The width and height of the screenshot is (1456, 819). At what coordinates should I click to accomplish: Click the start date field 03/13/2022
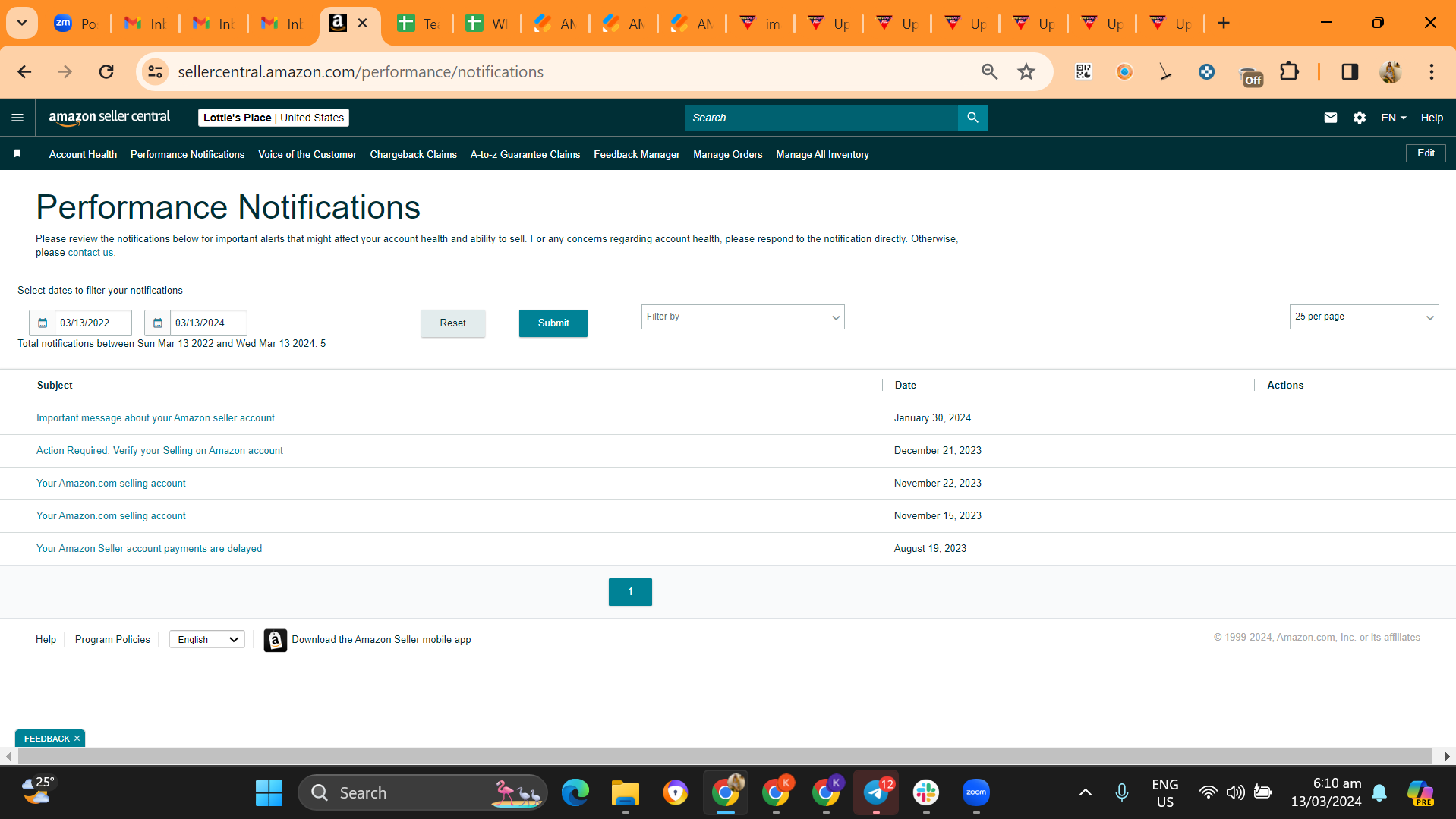93,323
